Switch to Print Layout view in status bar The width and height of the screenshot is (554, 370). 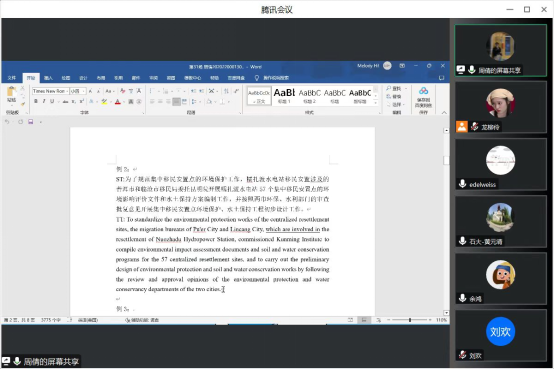click(364, 320)
